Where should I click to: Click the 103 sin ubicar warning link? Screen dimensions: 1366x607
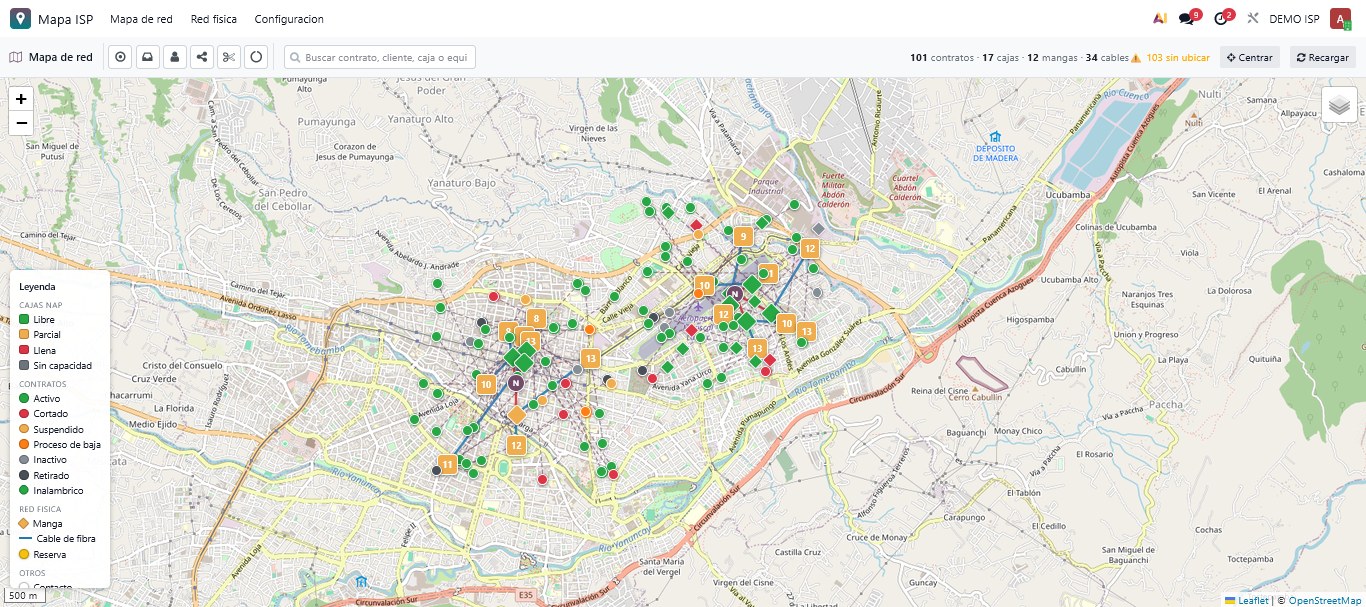(x=1170, y=57)
